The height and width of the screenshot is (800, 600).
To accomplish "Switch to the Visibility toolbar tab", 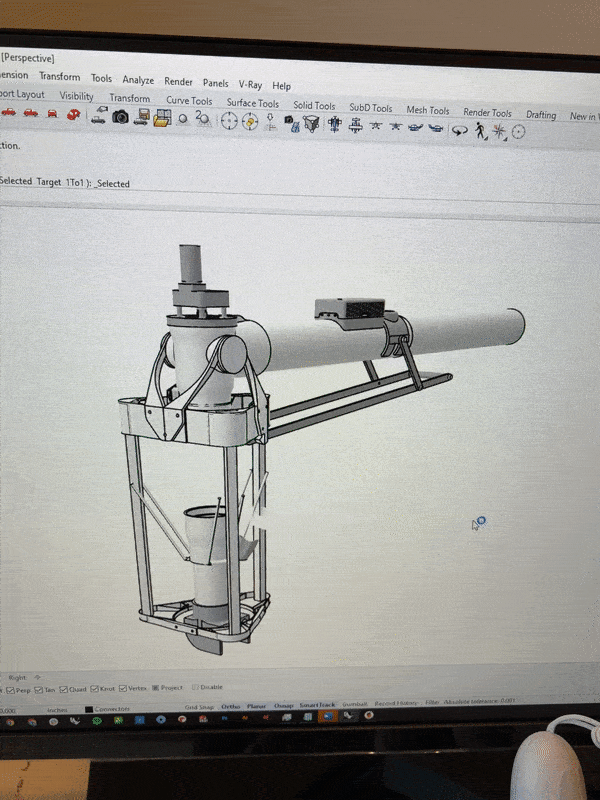I will point(76,96).
